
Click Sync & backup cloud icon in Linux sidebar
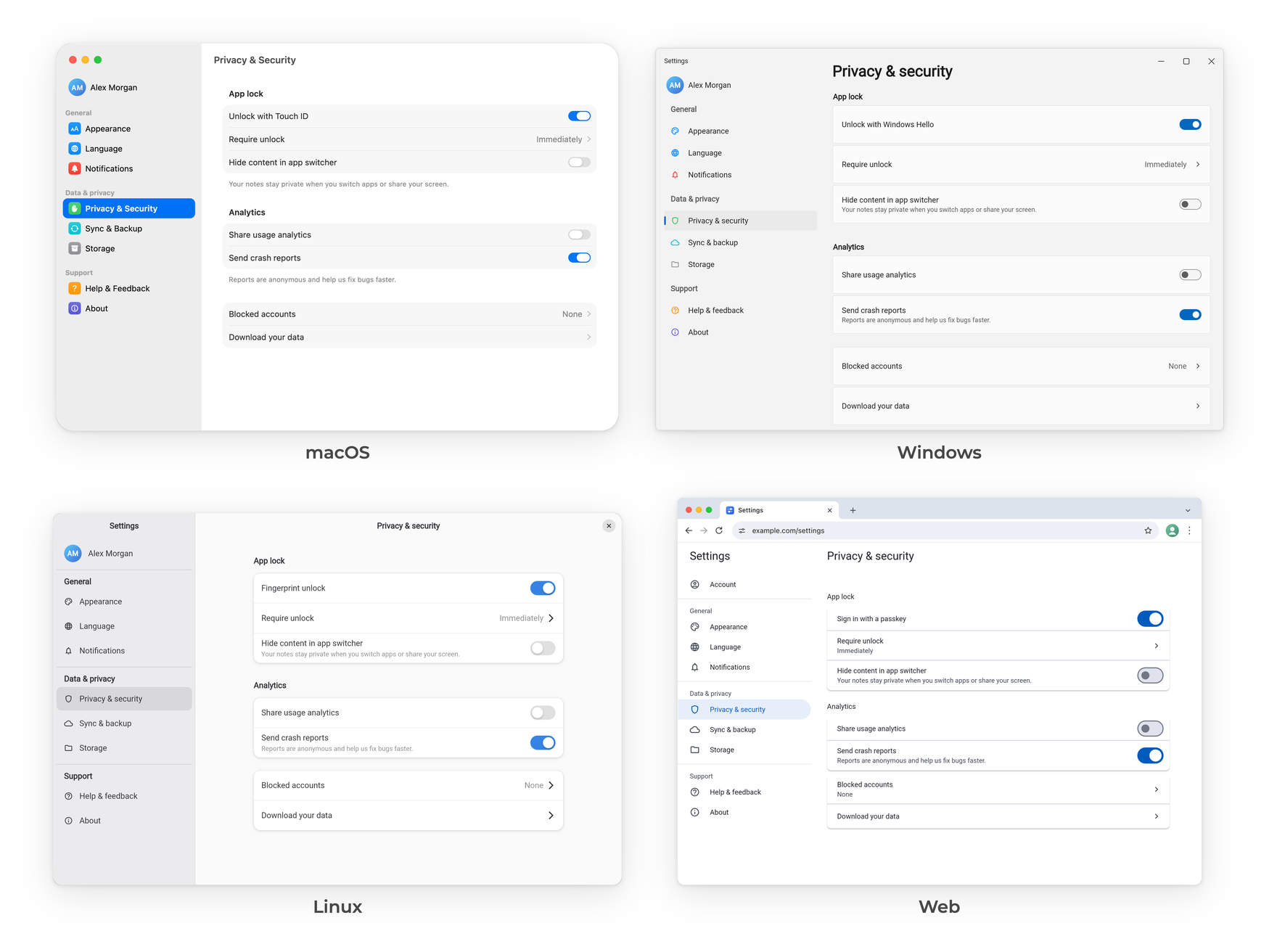coord(69,723)
